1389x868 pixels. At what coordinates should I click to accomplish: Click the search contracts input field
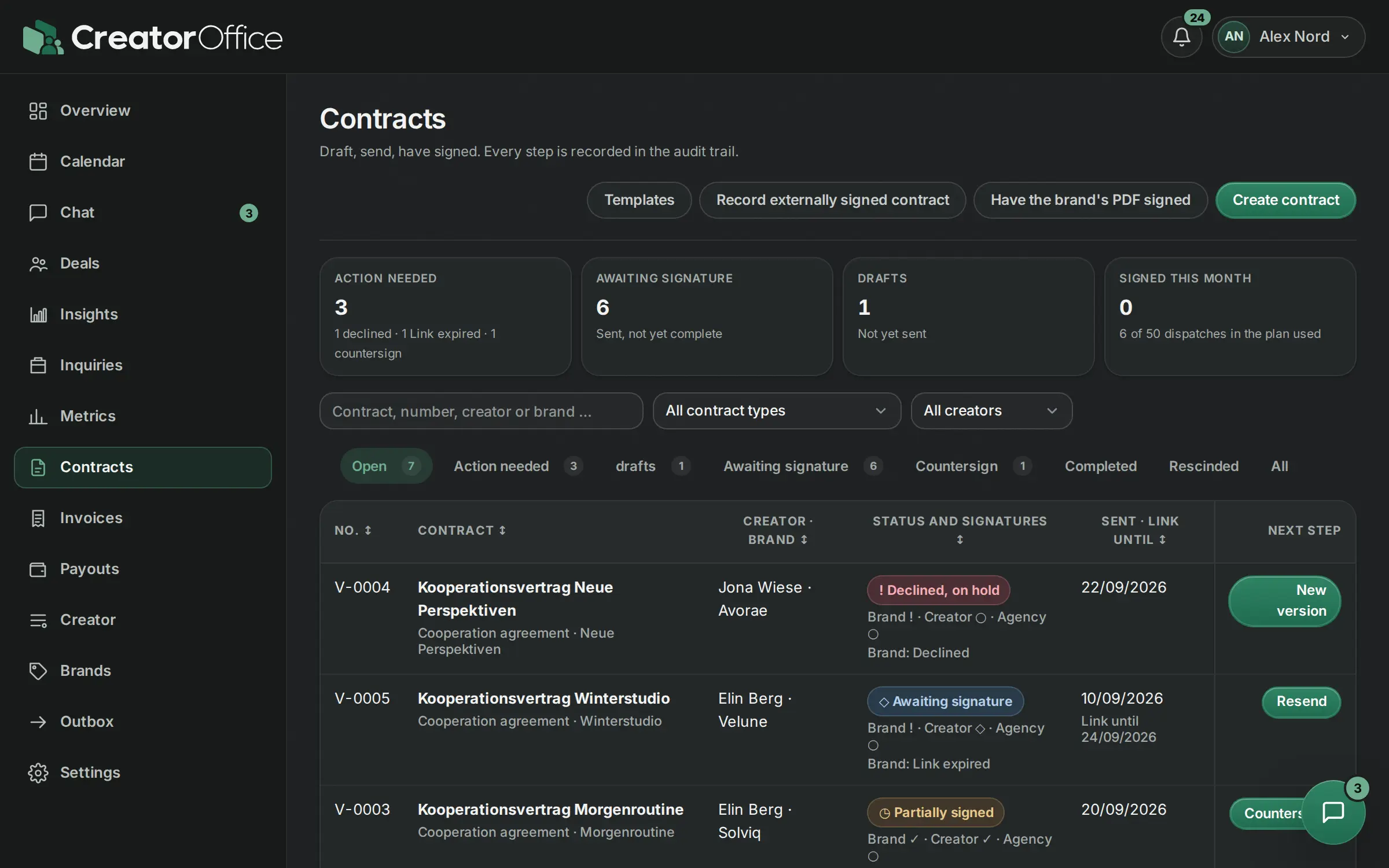(x=481, y=411)
